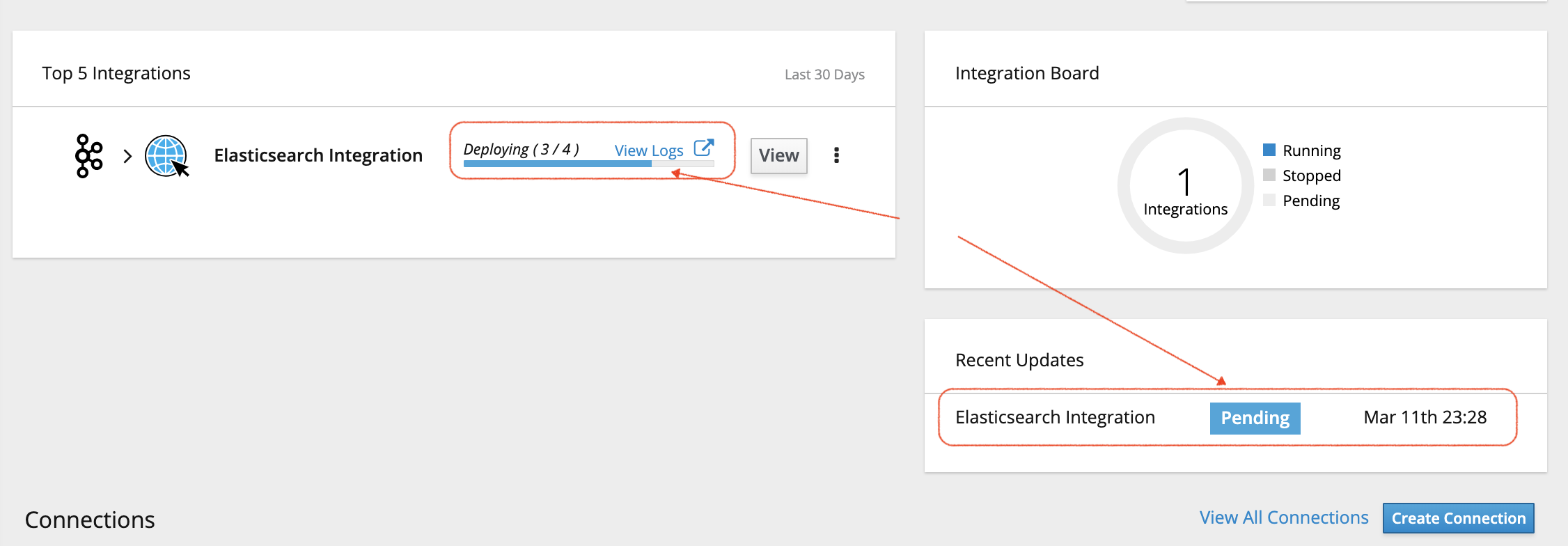
Task: Click the 'Running' legend label
Action: 1312,150
